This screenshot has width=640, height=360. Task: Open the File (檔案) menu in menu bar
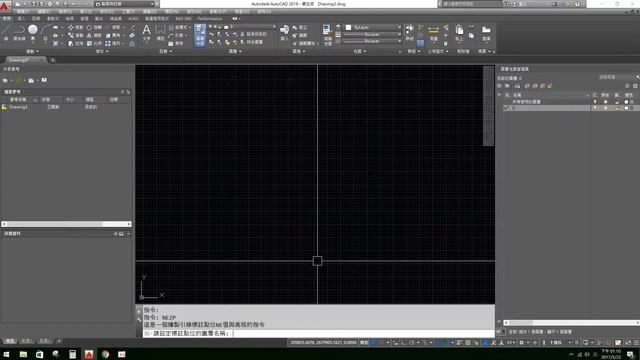click(23, 11)
